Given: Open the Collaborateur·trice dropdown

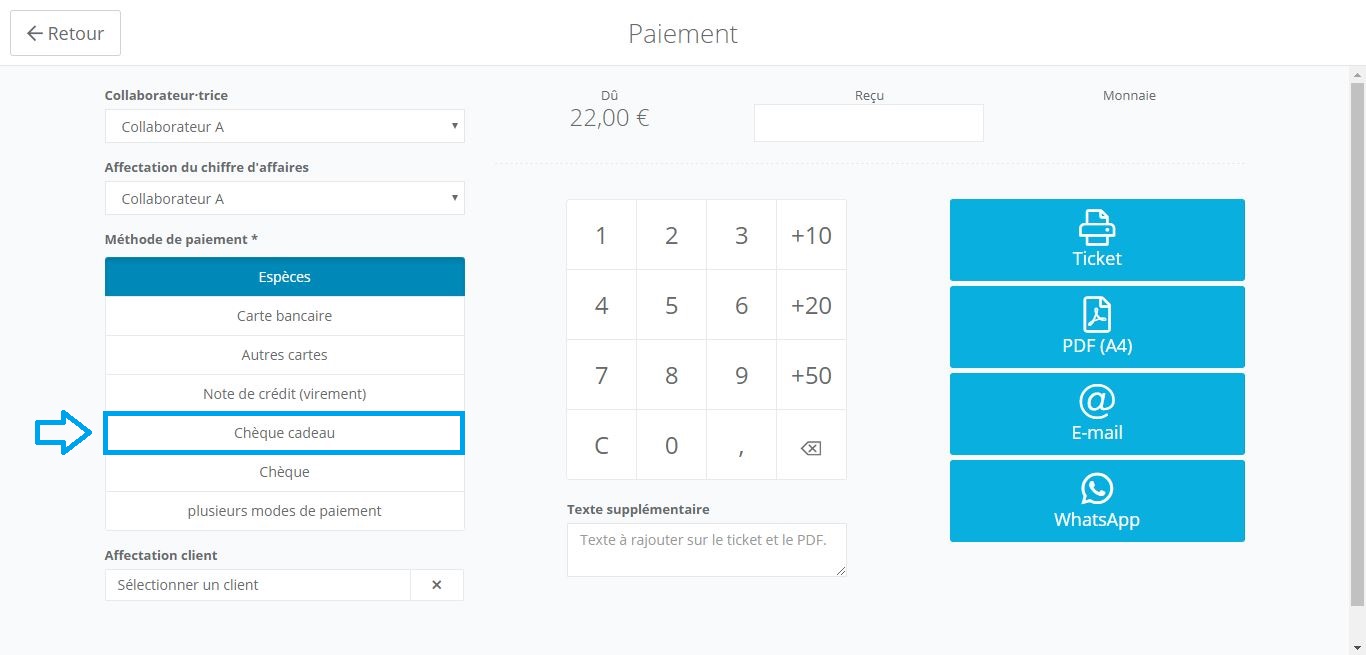Looking at the screenshot, I should [x=284, y=127].
